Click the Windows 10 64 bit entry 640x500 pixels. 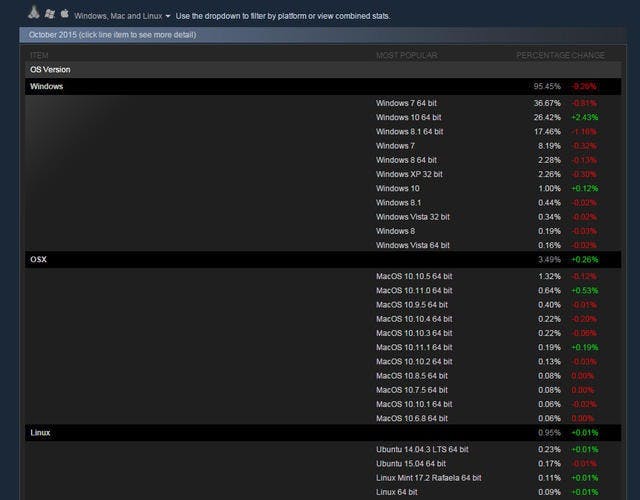pos(409,118)
